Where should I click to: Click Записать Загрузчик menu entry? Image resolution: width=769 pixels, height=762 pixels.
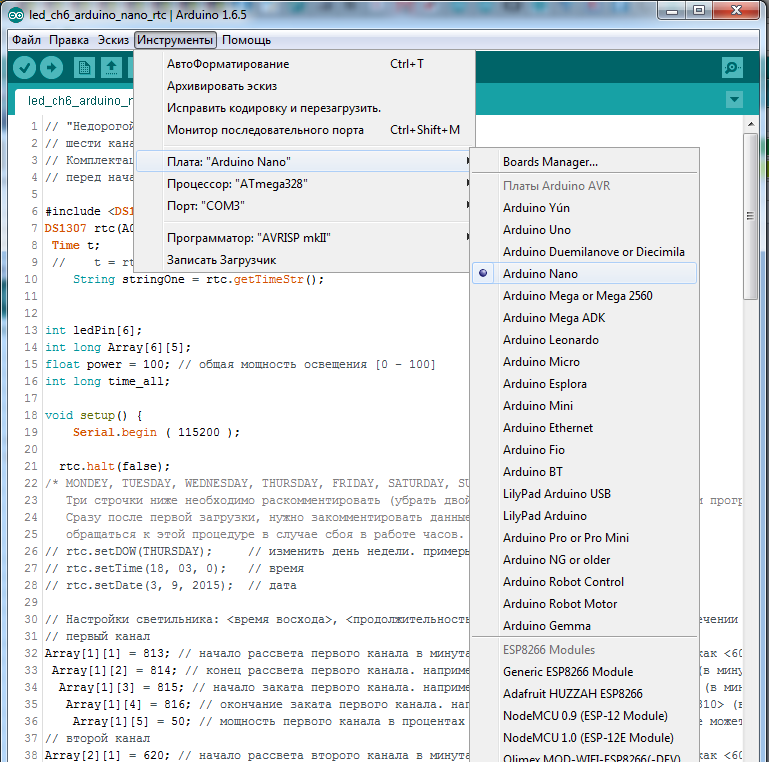click(220, 259)
